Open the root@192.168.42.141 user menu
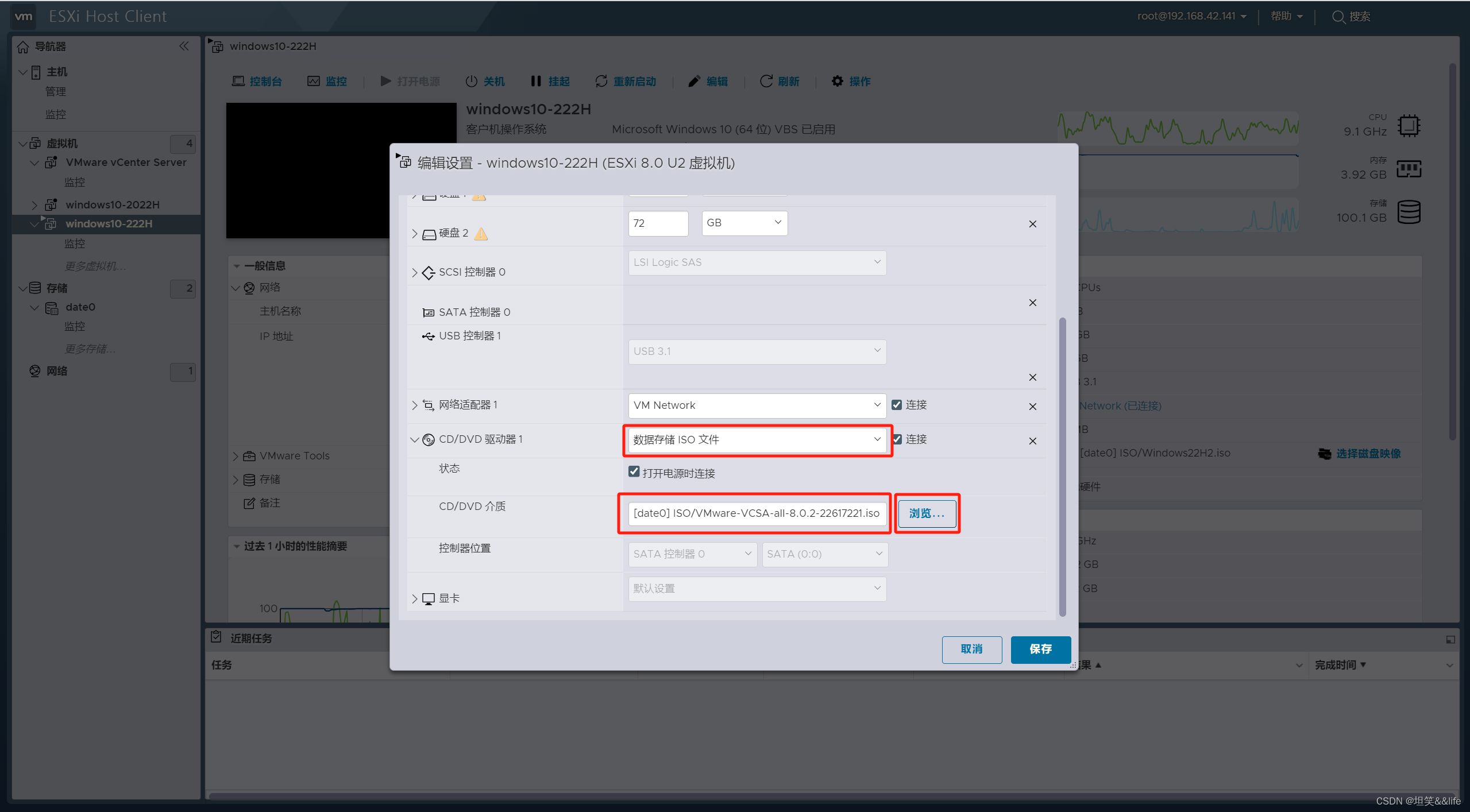The height and width of the screenshot is (812, 1470). pyautogui.click(x=1191, y=16)
